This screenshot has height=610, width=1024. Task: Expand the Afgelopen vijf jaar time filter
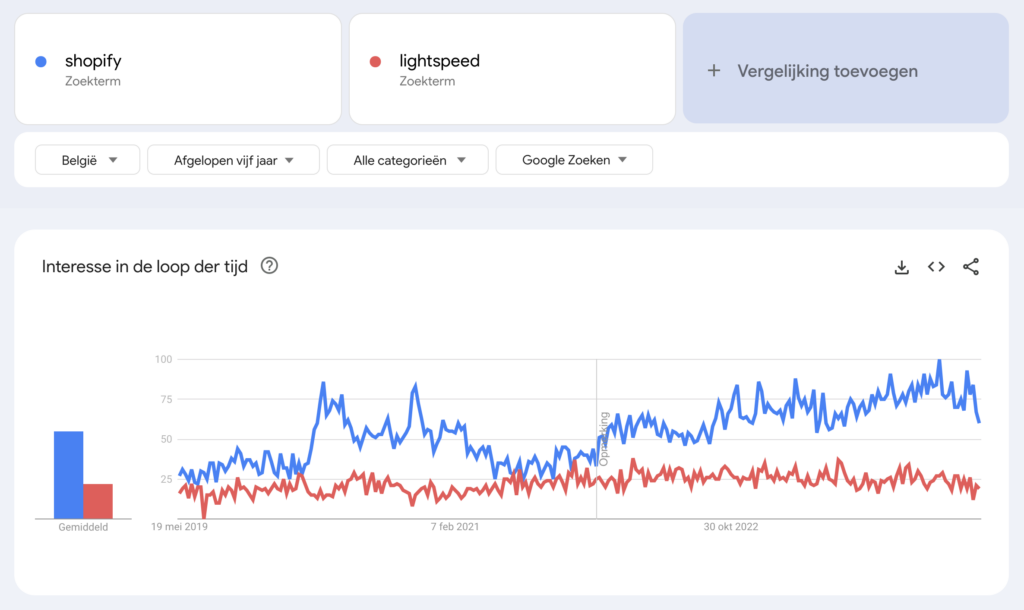coord(233,159)
